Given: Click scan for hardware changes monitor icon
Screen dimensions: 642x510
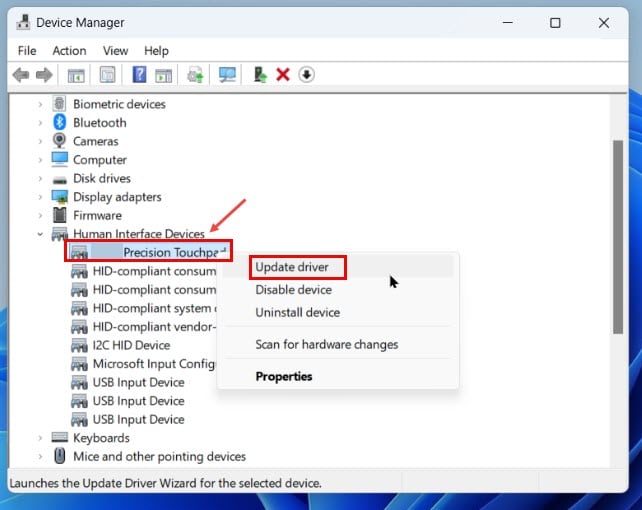Looking at the screenshot, I should 227,75.
